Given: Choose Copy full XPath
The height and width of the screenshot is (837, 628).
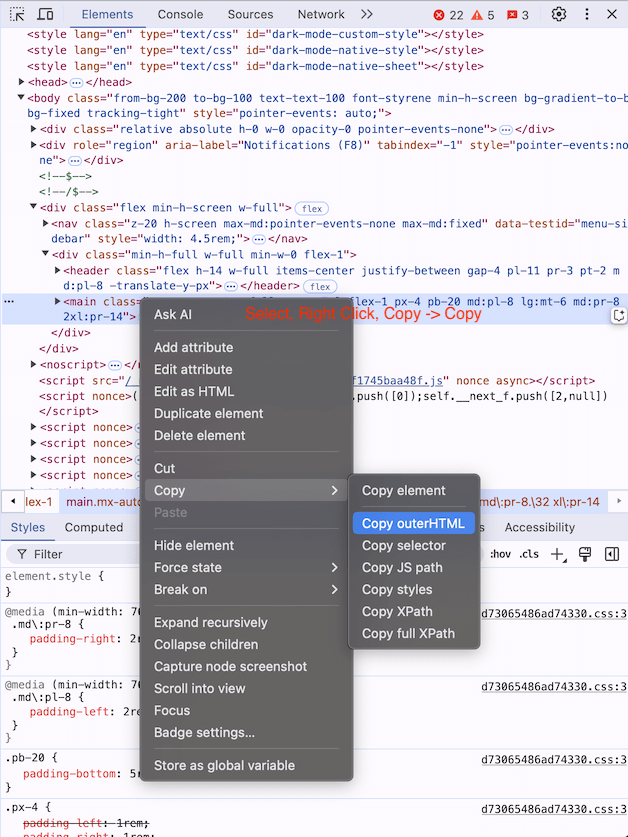Looking at the screenshot, I should pyautogui.click(x=413, y=633).
